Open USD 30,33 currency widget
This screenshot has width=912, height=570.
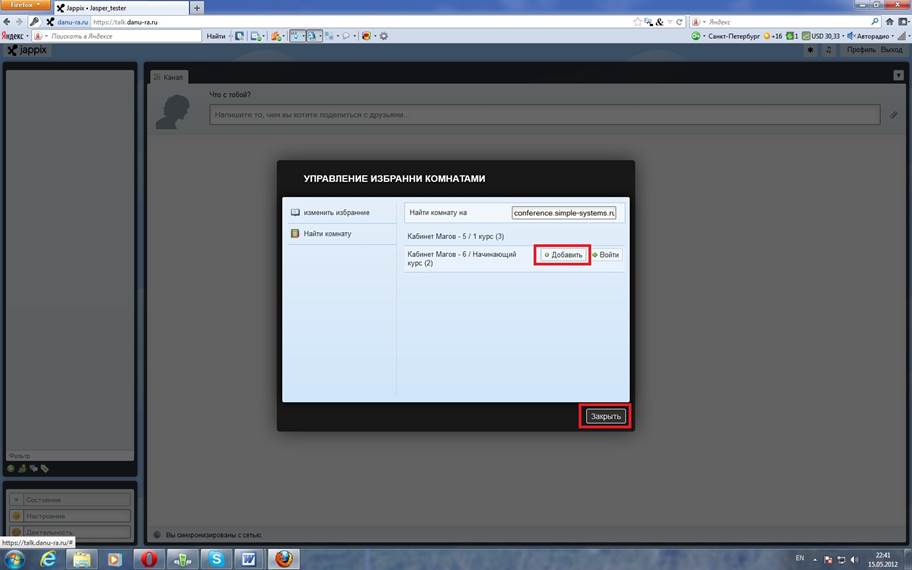point(821,36)
